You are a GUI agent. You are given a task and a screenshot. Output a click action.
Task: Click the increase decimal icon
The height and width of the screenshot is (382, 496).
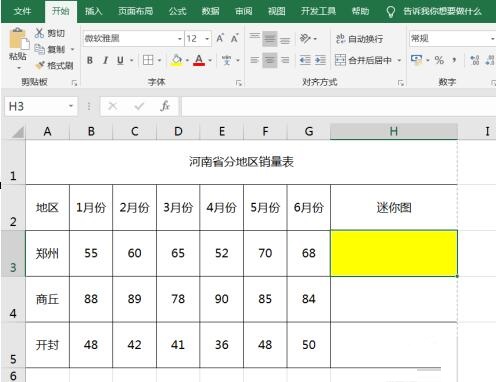tap(475, 60)
